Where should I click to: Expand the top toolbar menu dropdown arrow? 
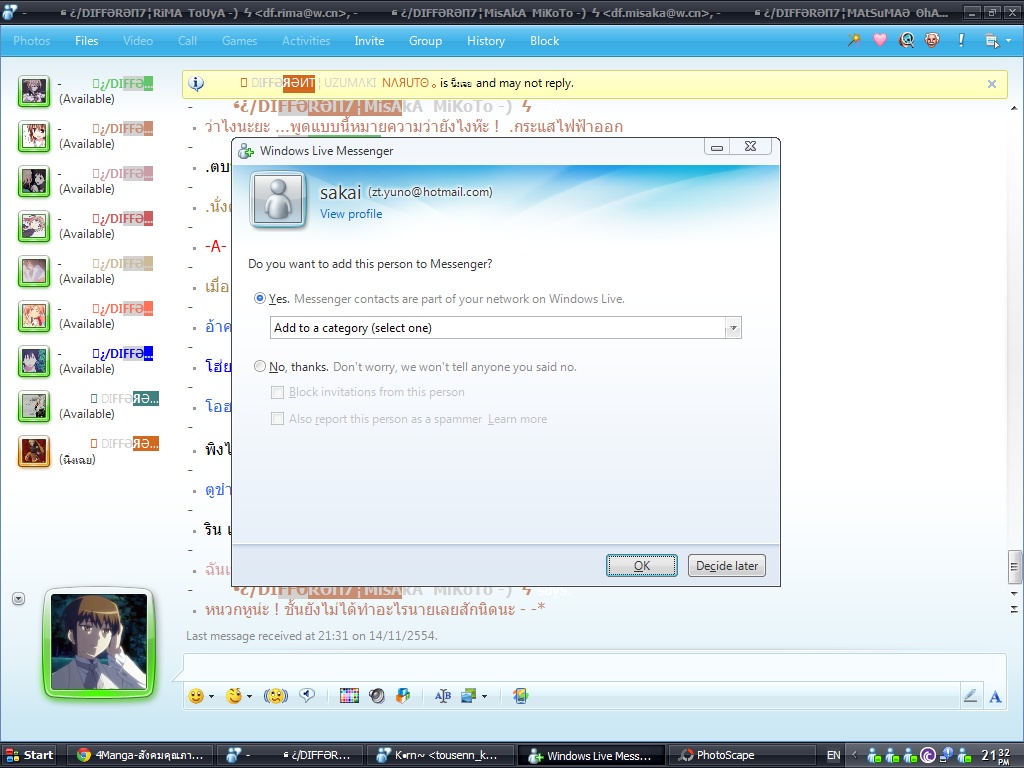[x=1008, y=40]
